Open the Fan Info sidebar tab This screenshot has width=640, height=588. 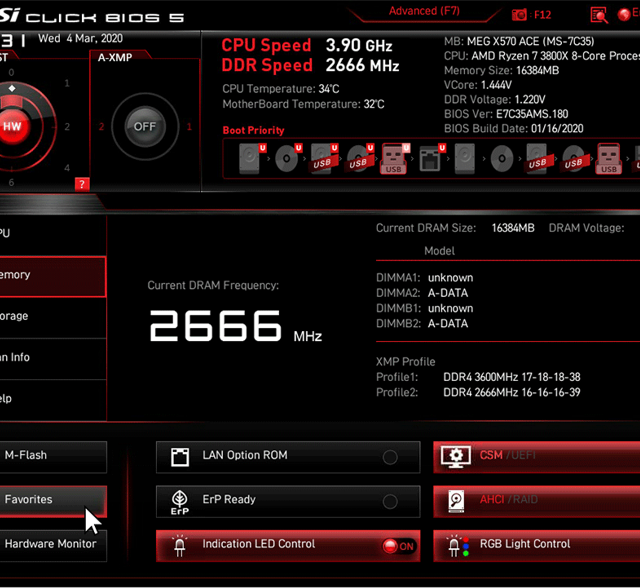coord(53,359)
